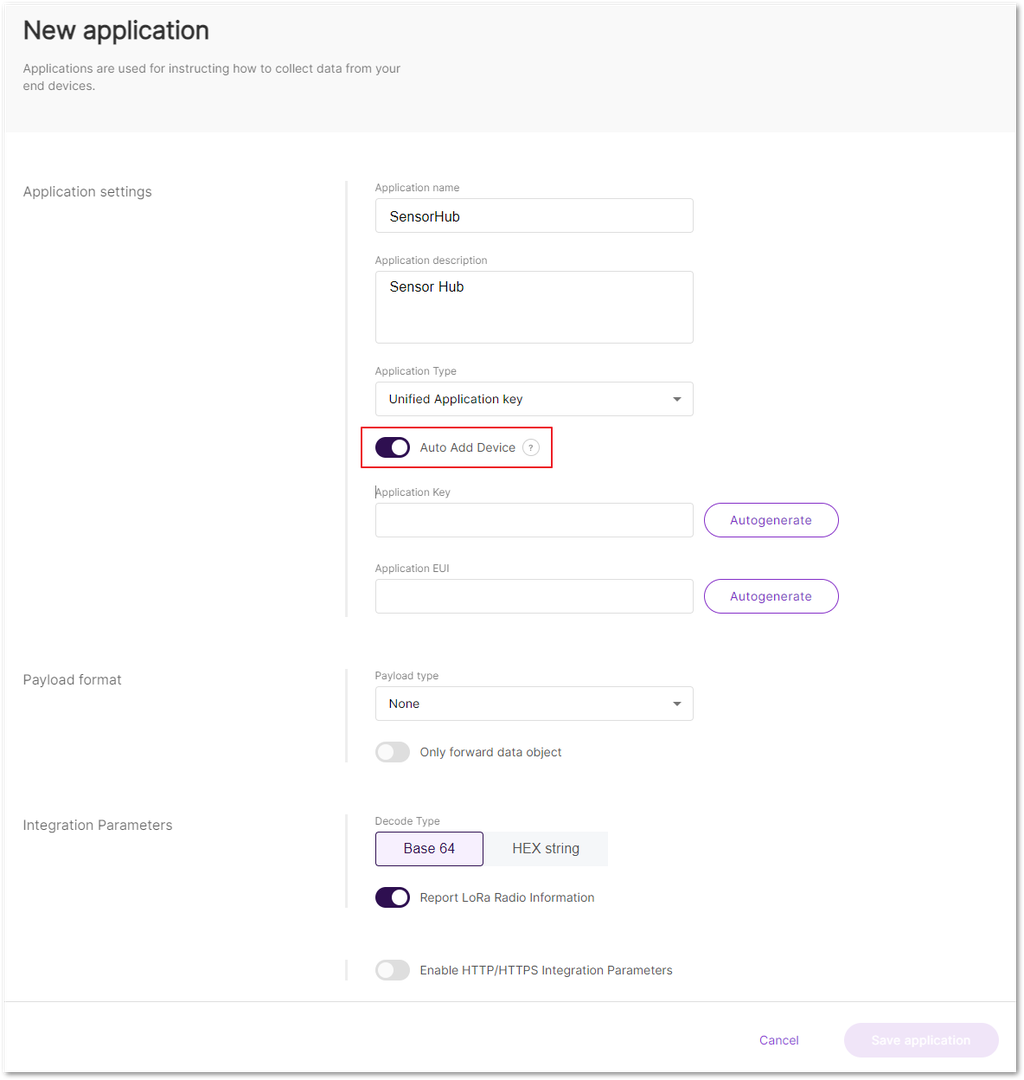The image size is (1024, 1080).
Task: Select Base 64 decode type
Action: tap(429, 849)
